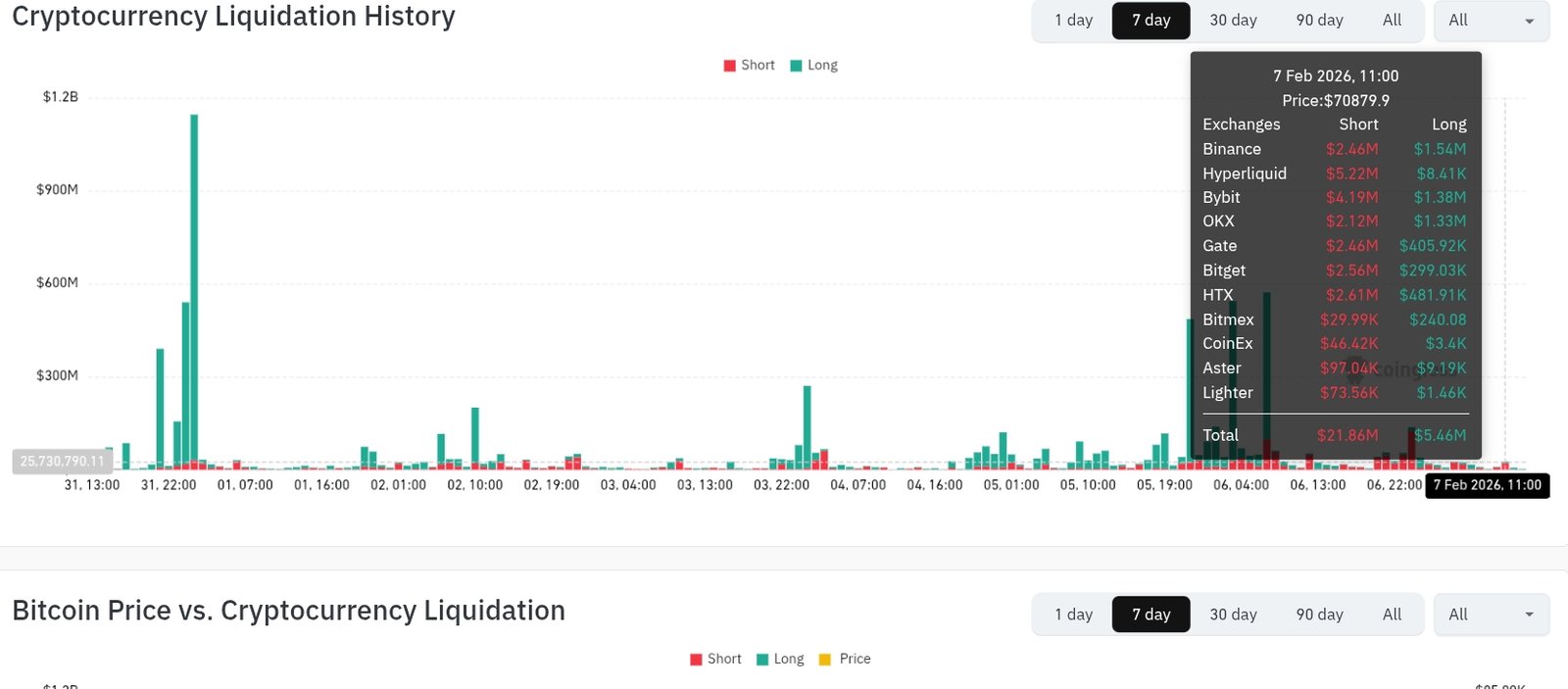
Task: Click the tallest green Long liquidation bar
Action: click(x=194, y=284)
